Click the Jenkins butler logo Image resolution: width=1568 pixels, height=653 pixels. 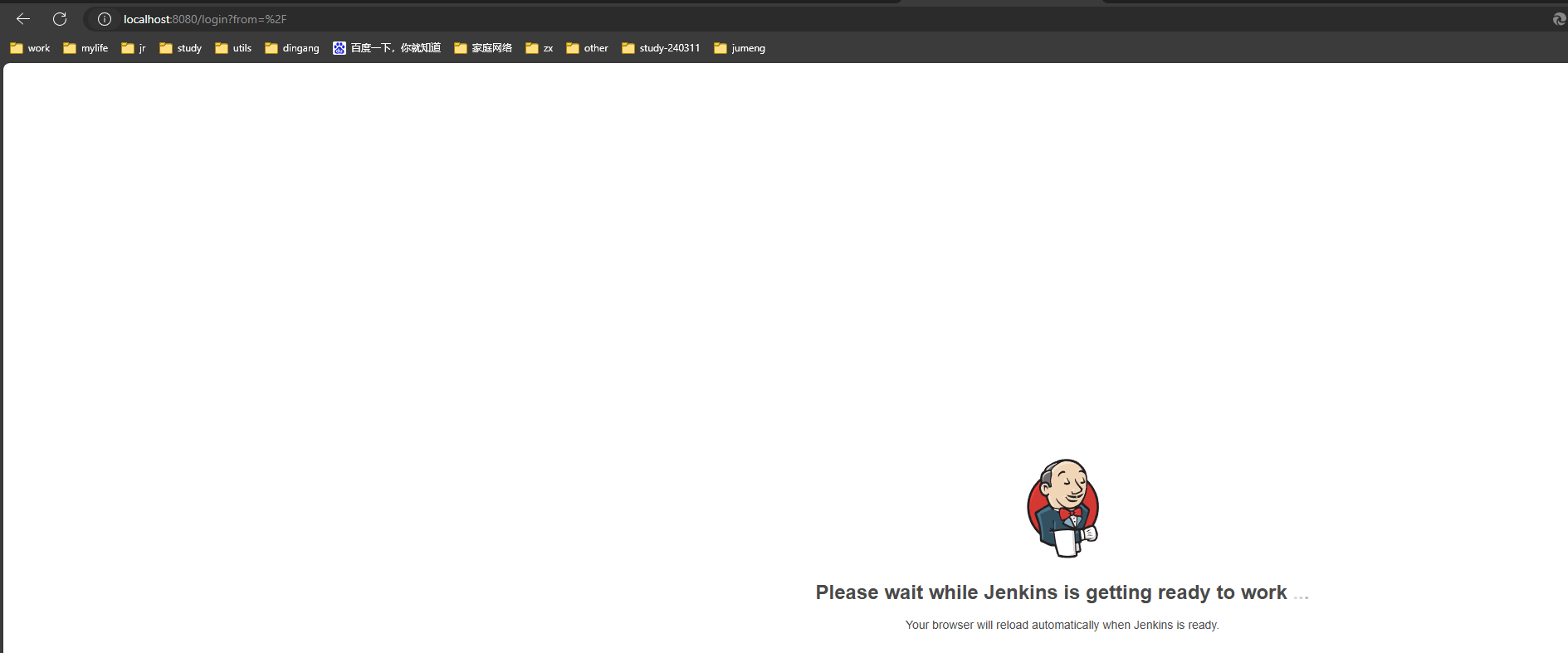pyautogui.click(x=1062, y=508)
